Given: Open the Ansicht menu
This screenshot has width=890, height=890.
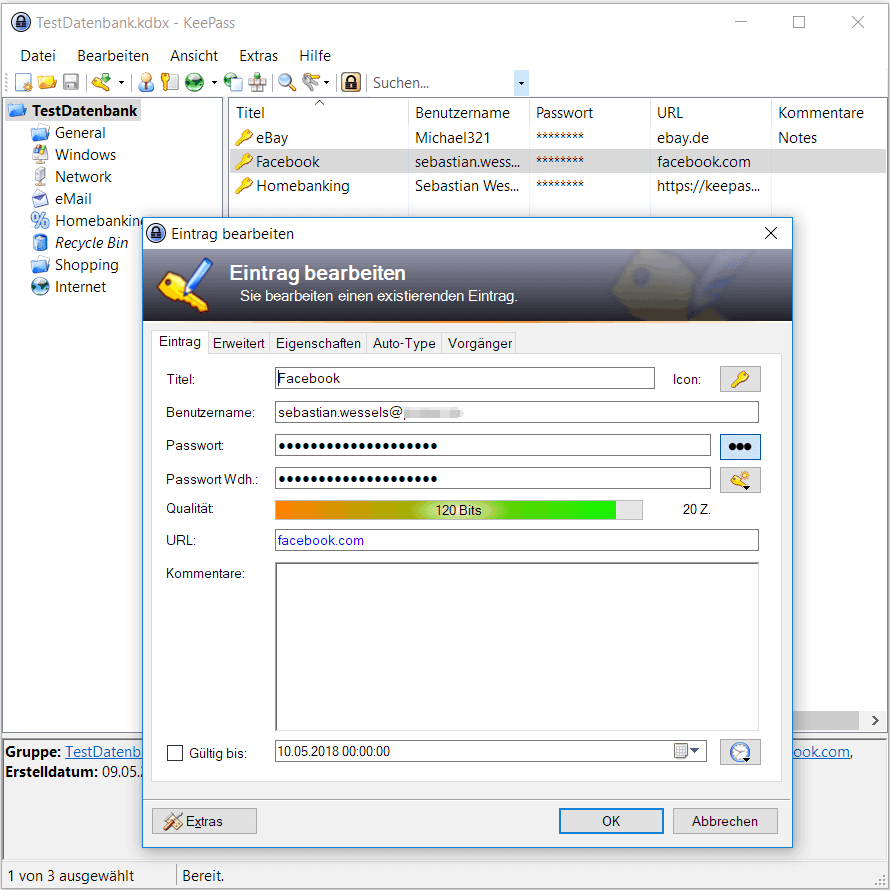Looking at the screenshot, I should click(x=194, y=56).
